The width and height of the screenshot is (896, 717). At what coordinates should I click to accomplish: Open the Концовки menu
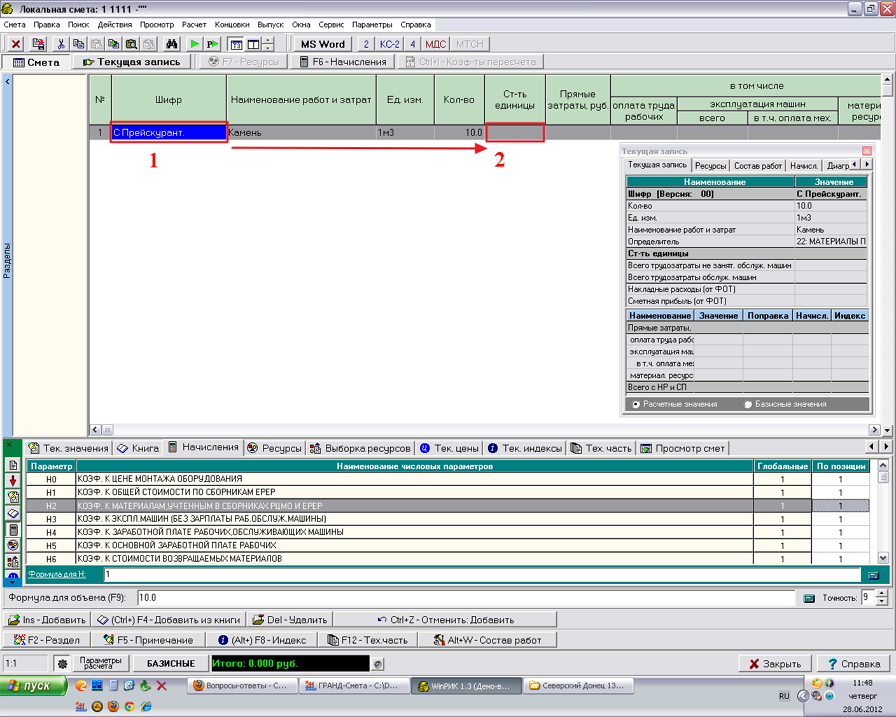click(231, 24)
